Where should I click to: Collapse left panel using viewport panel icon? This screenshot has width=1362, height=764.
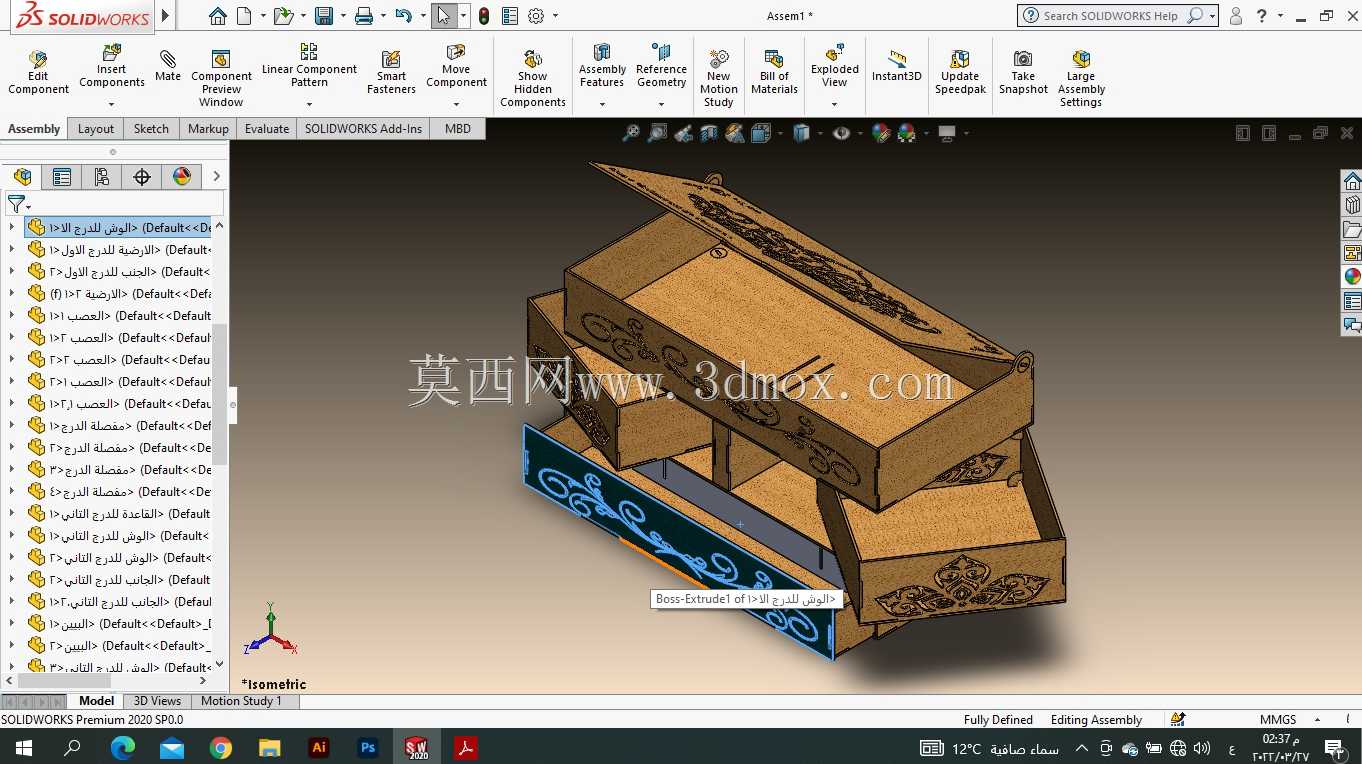1243,133
